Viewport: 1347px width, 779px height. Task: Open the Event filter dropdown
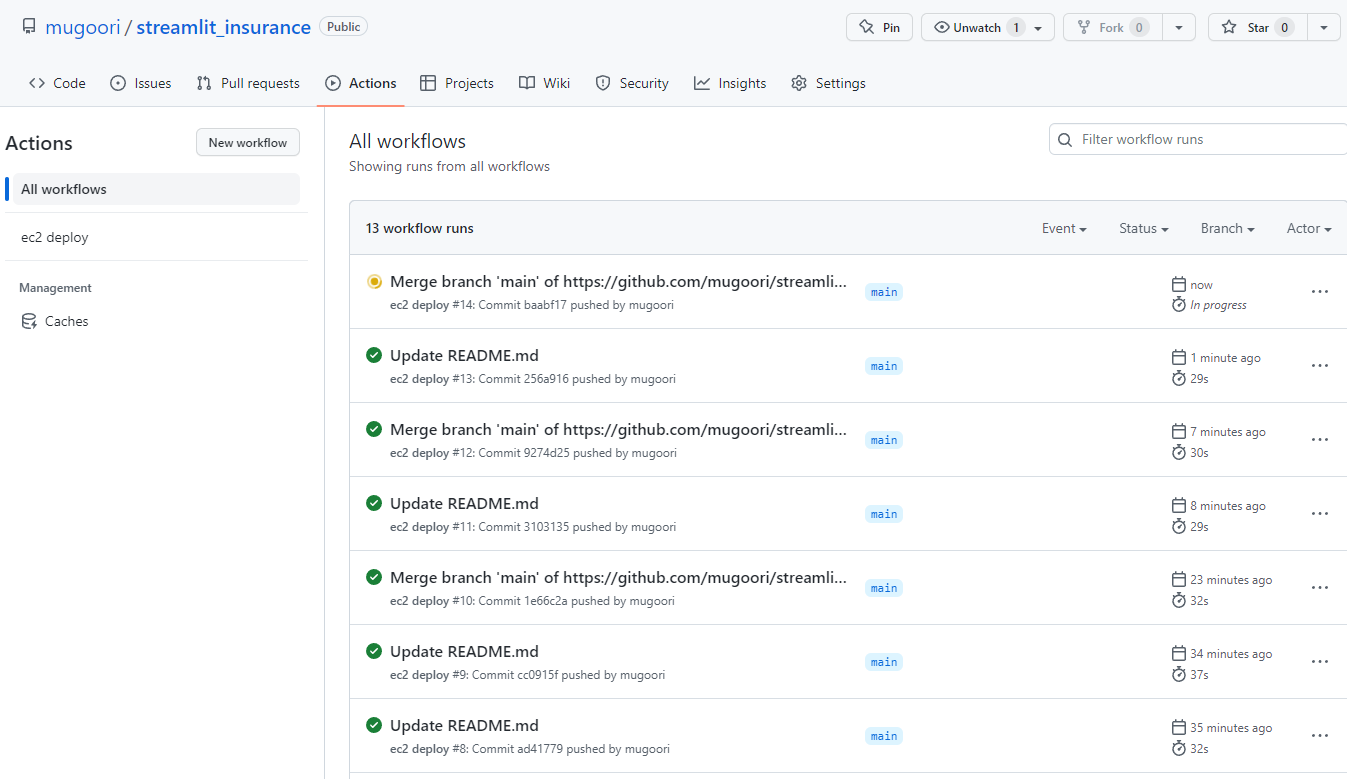point(1063,228)
